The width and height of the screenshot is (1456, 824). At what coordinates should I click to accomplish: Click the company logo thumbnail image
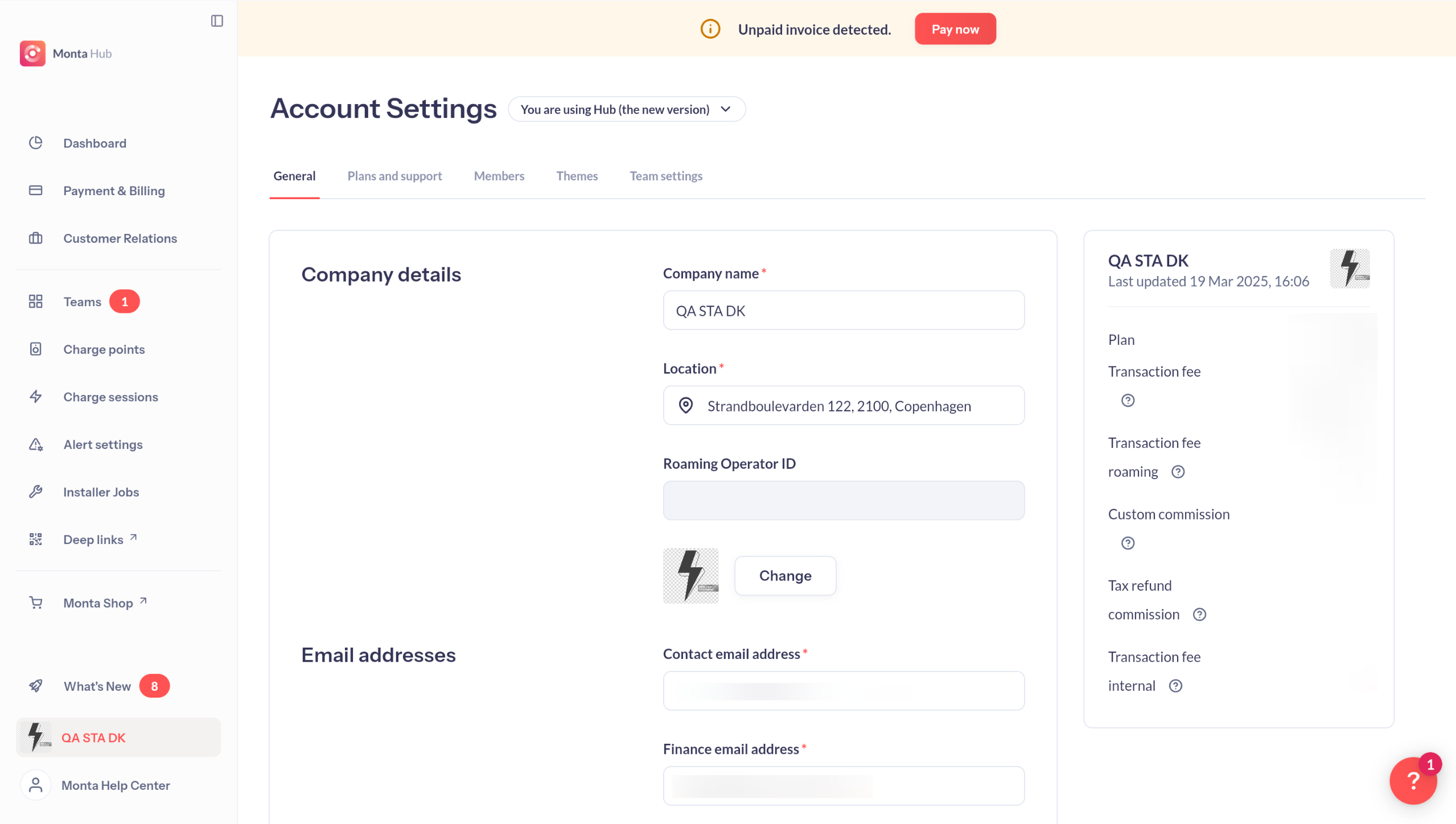(x=690, y=576)
